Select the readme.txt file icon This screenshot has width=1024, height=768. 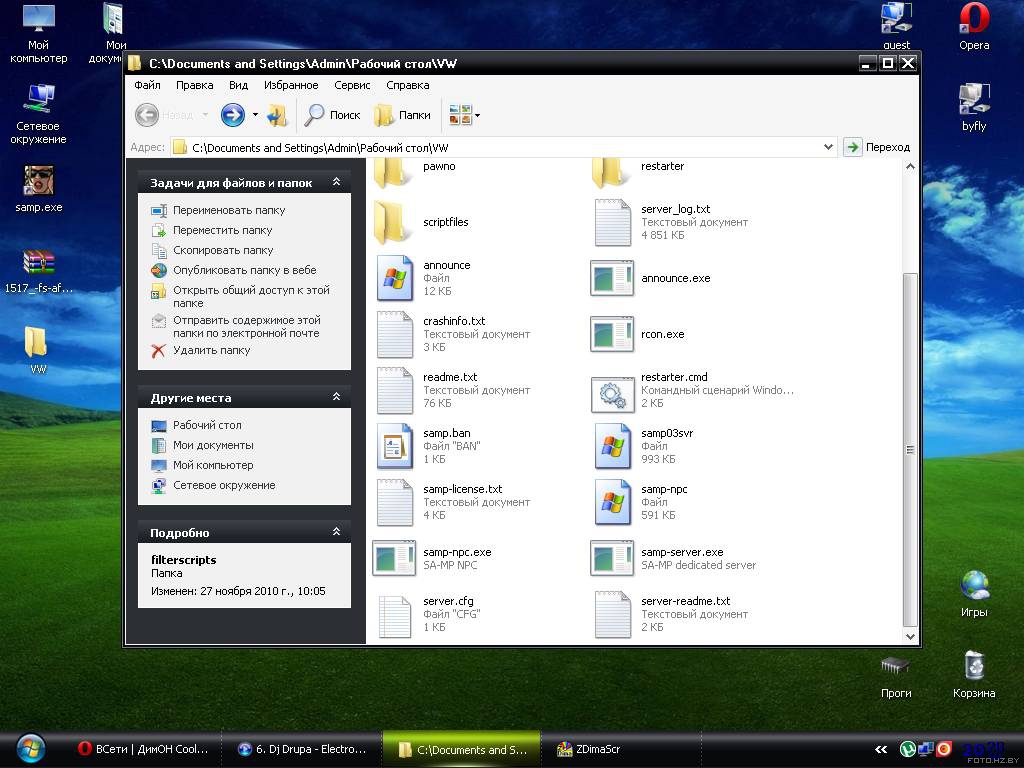coord(394,391)
